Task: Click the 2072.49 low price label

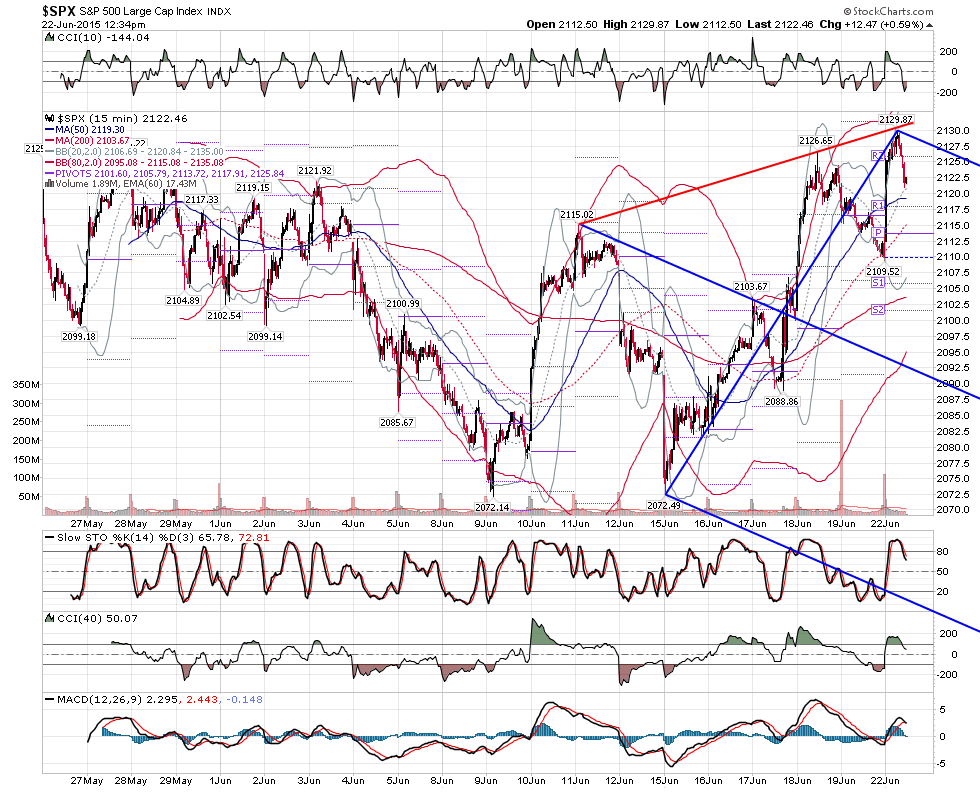Action: [664, 505]
